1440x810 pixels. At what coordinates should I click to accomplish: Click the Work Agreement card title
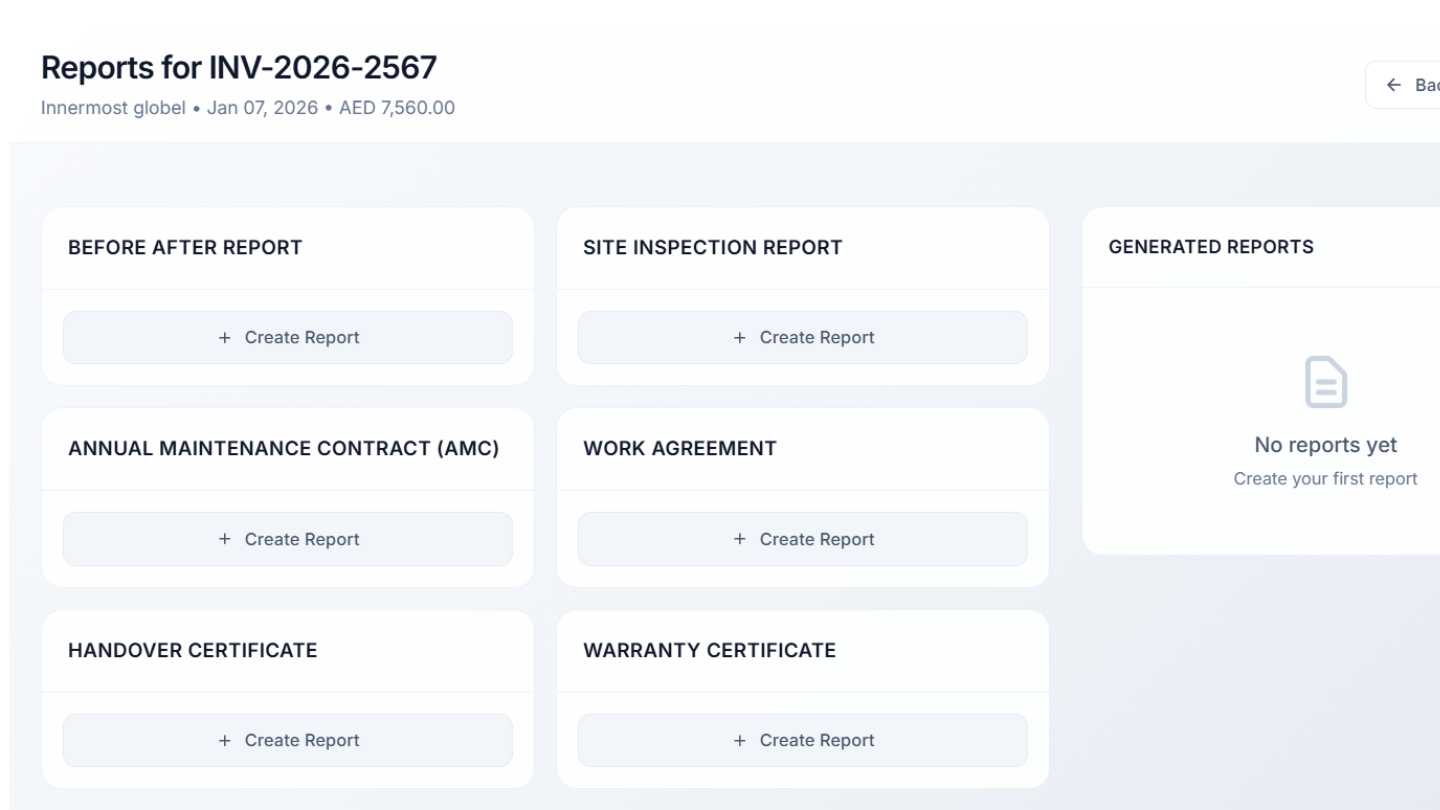[x=679, y=449]
